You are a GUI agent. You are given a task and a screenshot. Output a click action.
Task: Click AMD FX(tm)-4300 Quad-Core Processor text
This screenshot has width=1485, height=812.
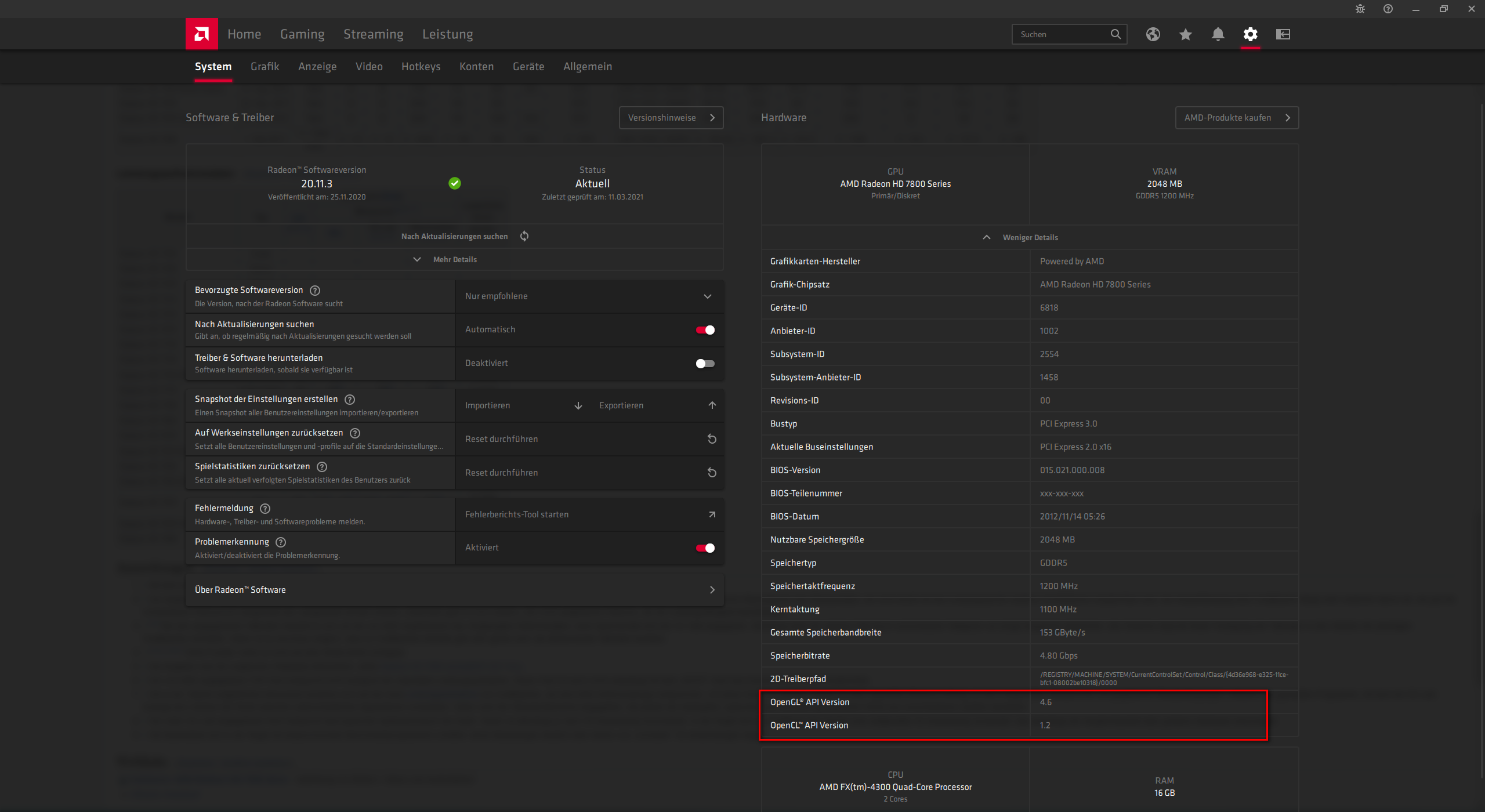click(896, 787)
